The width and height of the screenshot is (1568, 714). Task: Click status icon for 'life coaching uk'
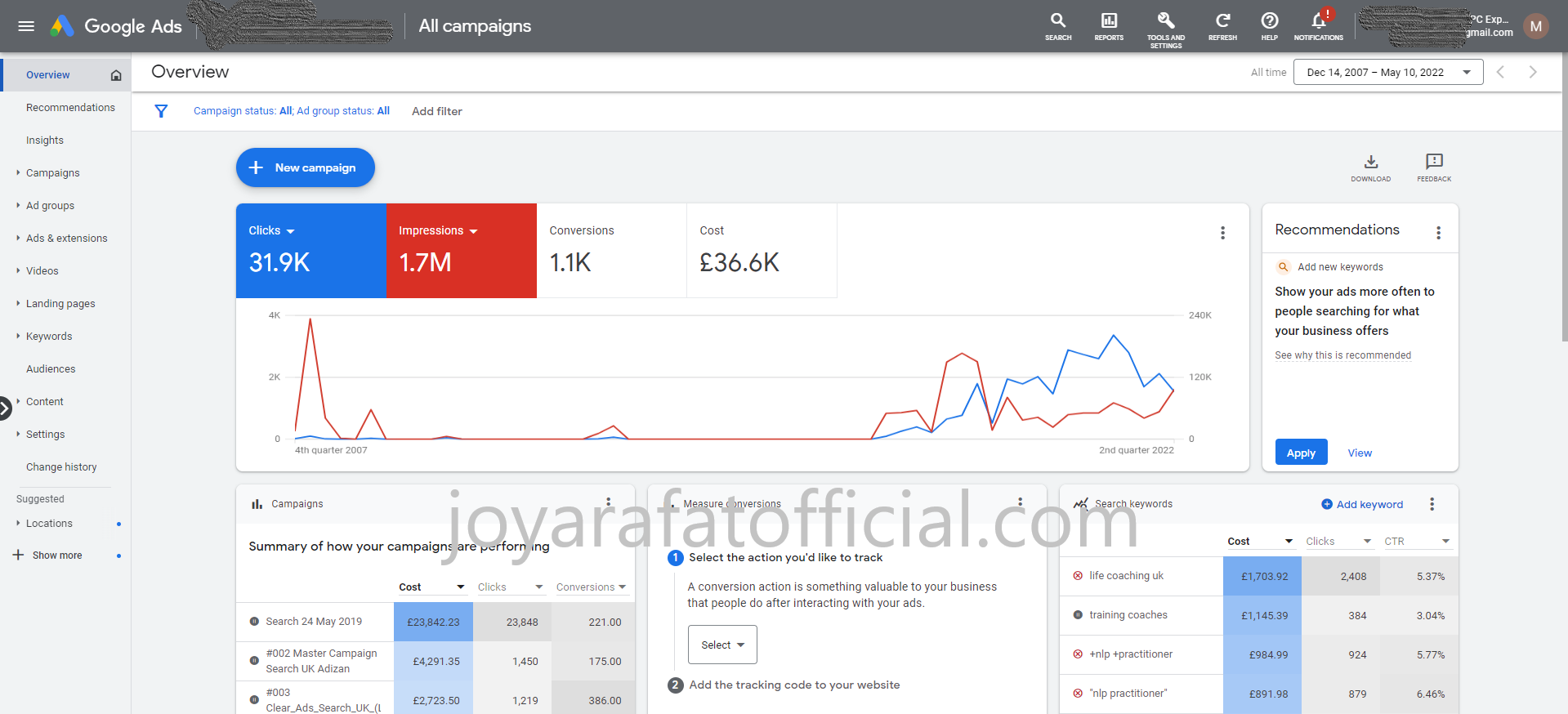(1078, 576)
